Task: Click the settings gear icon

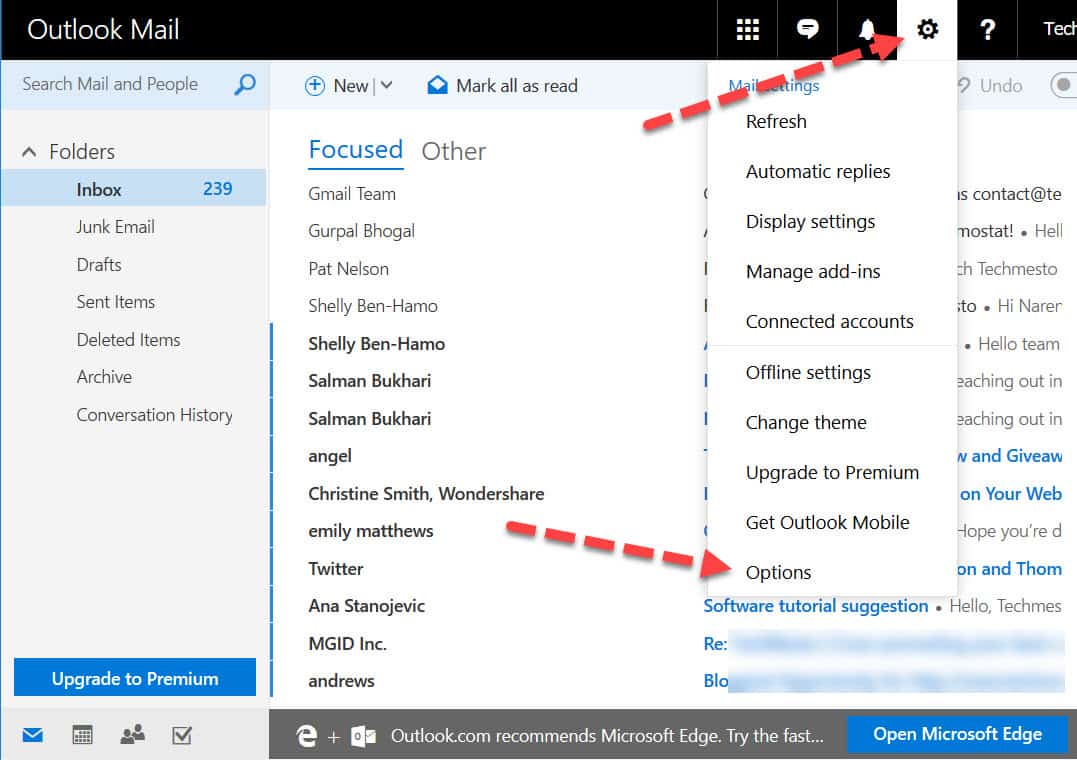Action: coord(928,30)
